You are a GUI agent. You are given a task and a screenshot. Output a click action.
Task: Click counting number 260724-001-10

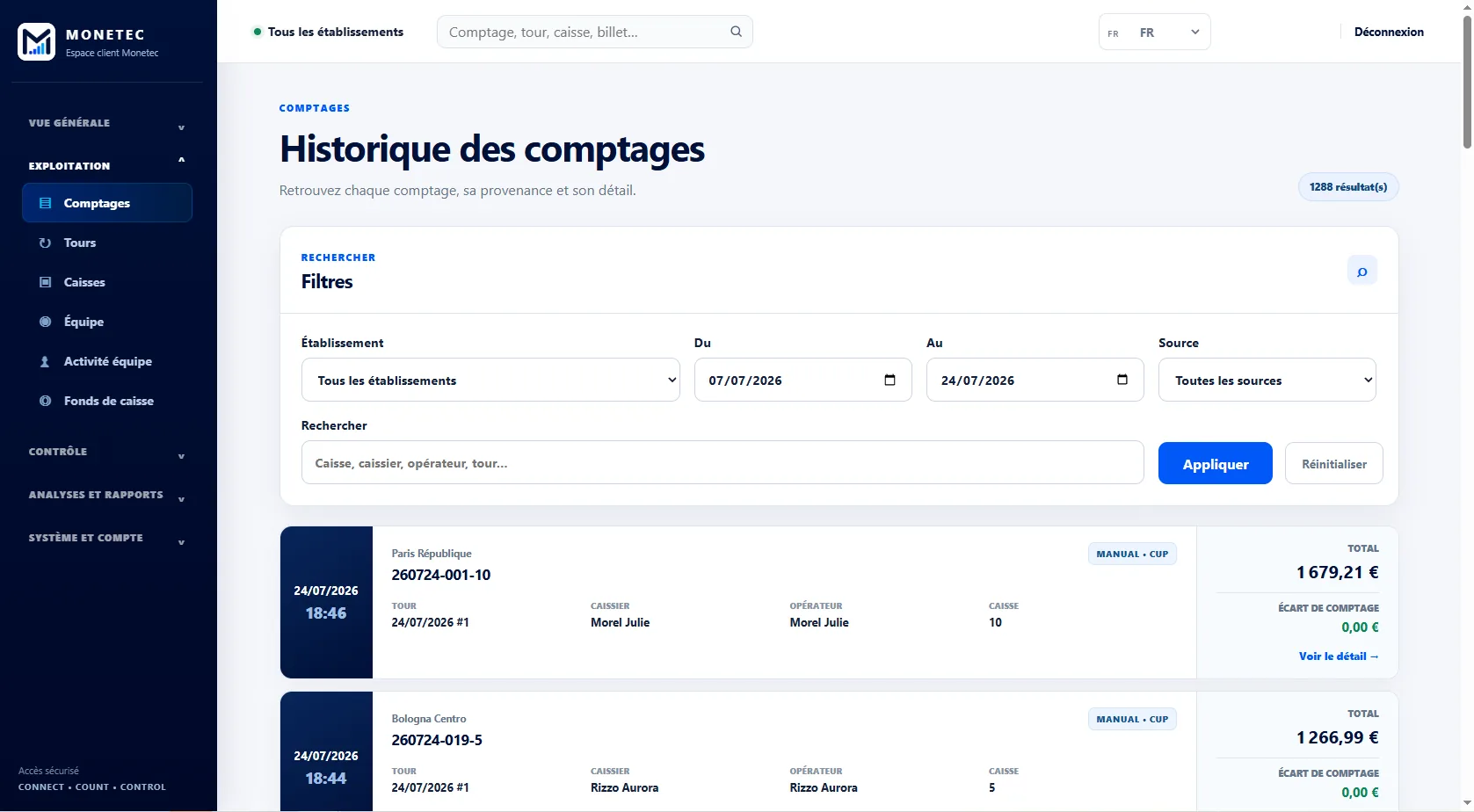(441, 575)
